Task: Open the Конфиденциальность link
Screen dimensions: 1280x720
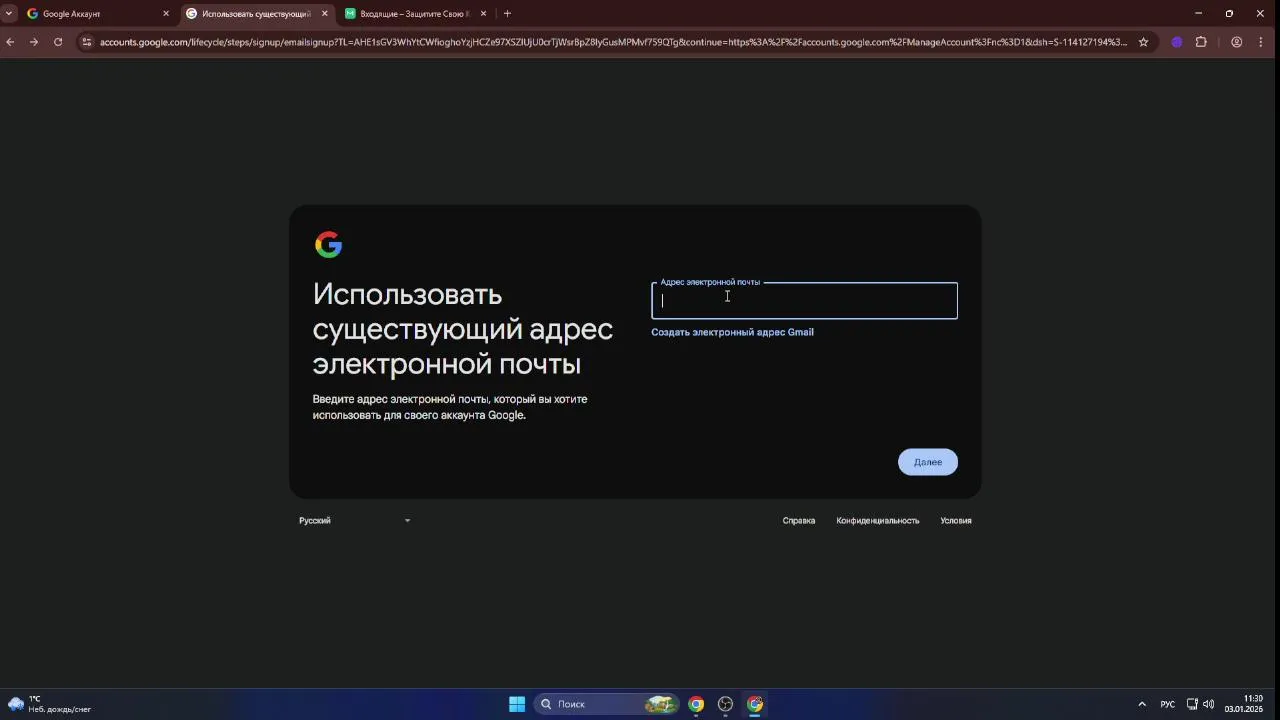Action: [x=878, y=520]
